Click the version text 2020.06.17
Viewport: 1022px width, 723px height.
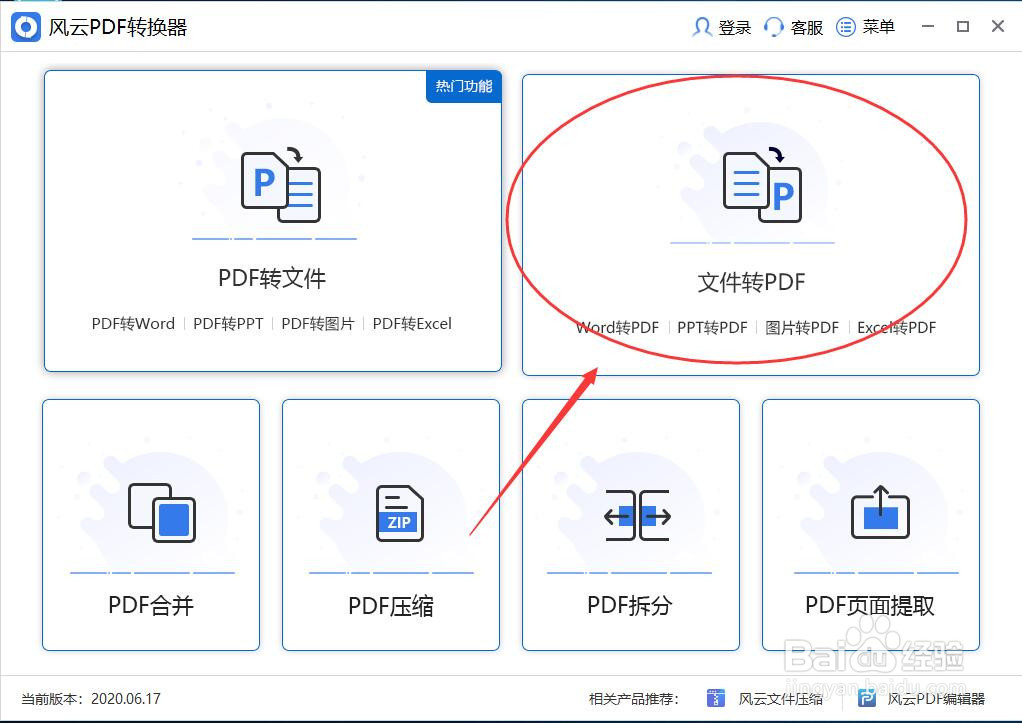click(126, 699)
